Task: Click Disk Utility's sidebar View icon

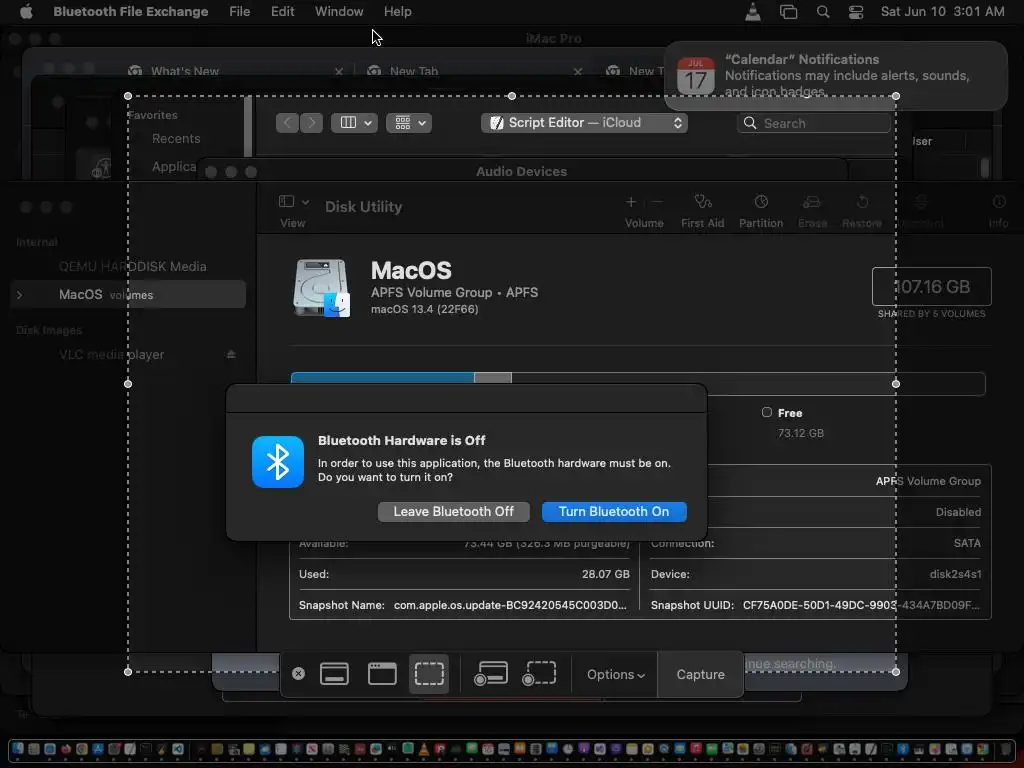Action: [286, 201]
